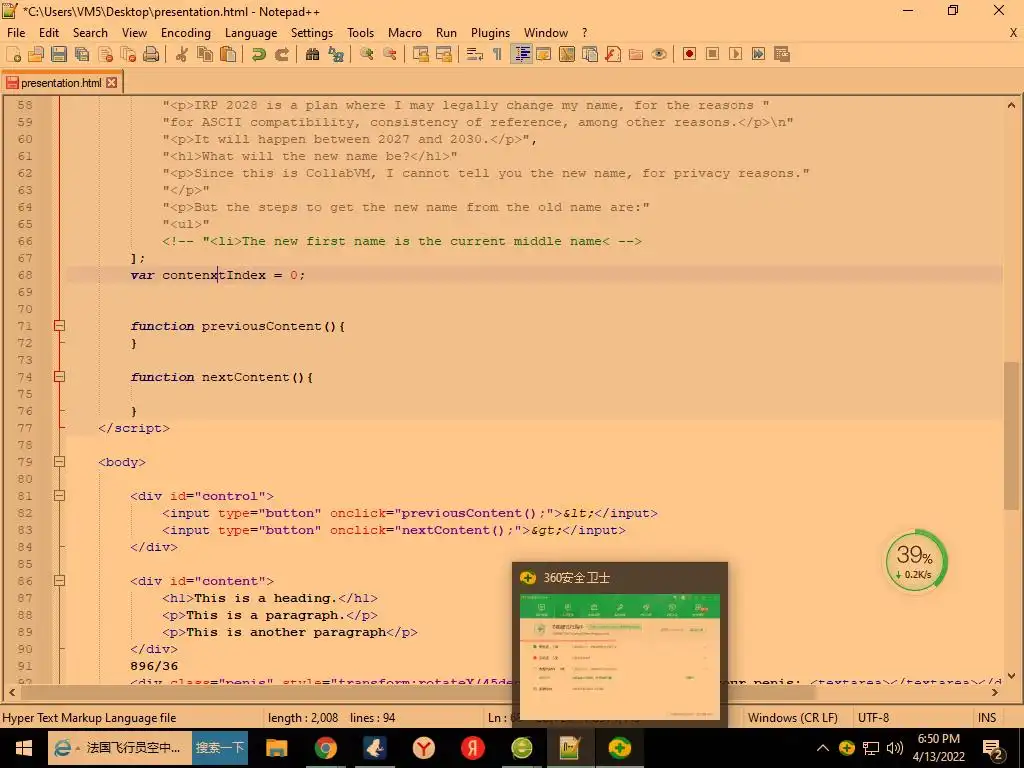1024x768 pixels.
Task: Open the Plugins menu
Action: (x=490, y=33)
